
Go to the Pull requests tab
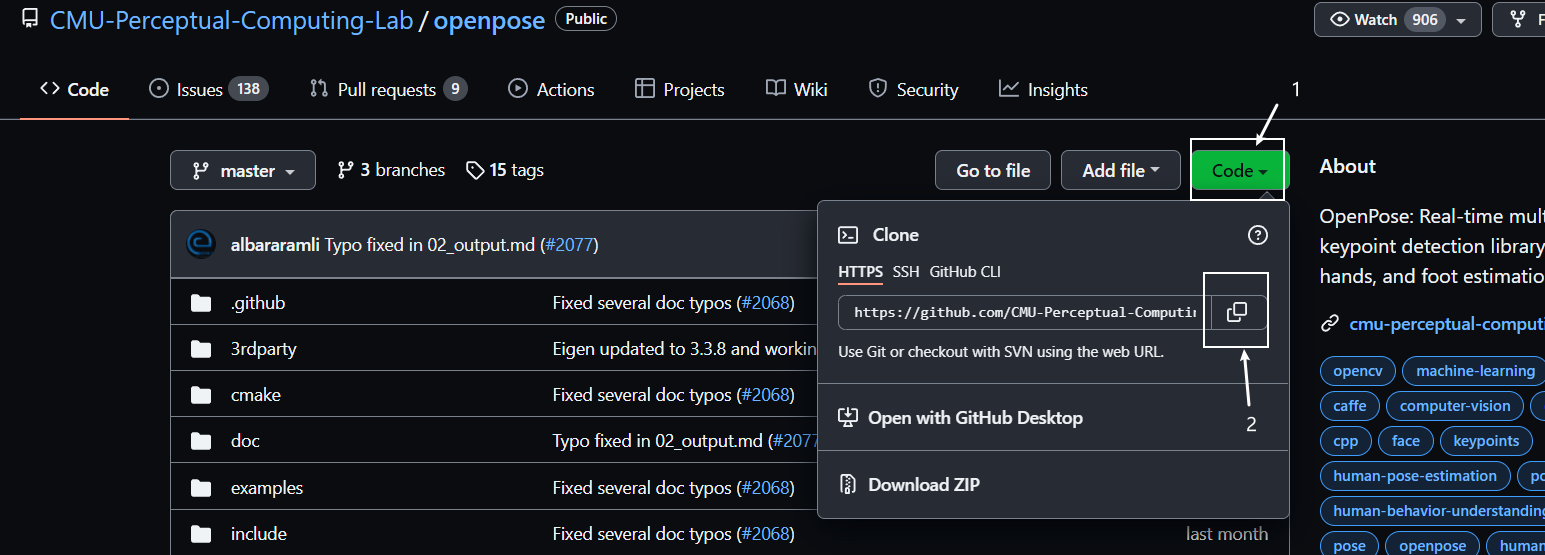pos(388,89)
